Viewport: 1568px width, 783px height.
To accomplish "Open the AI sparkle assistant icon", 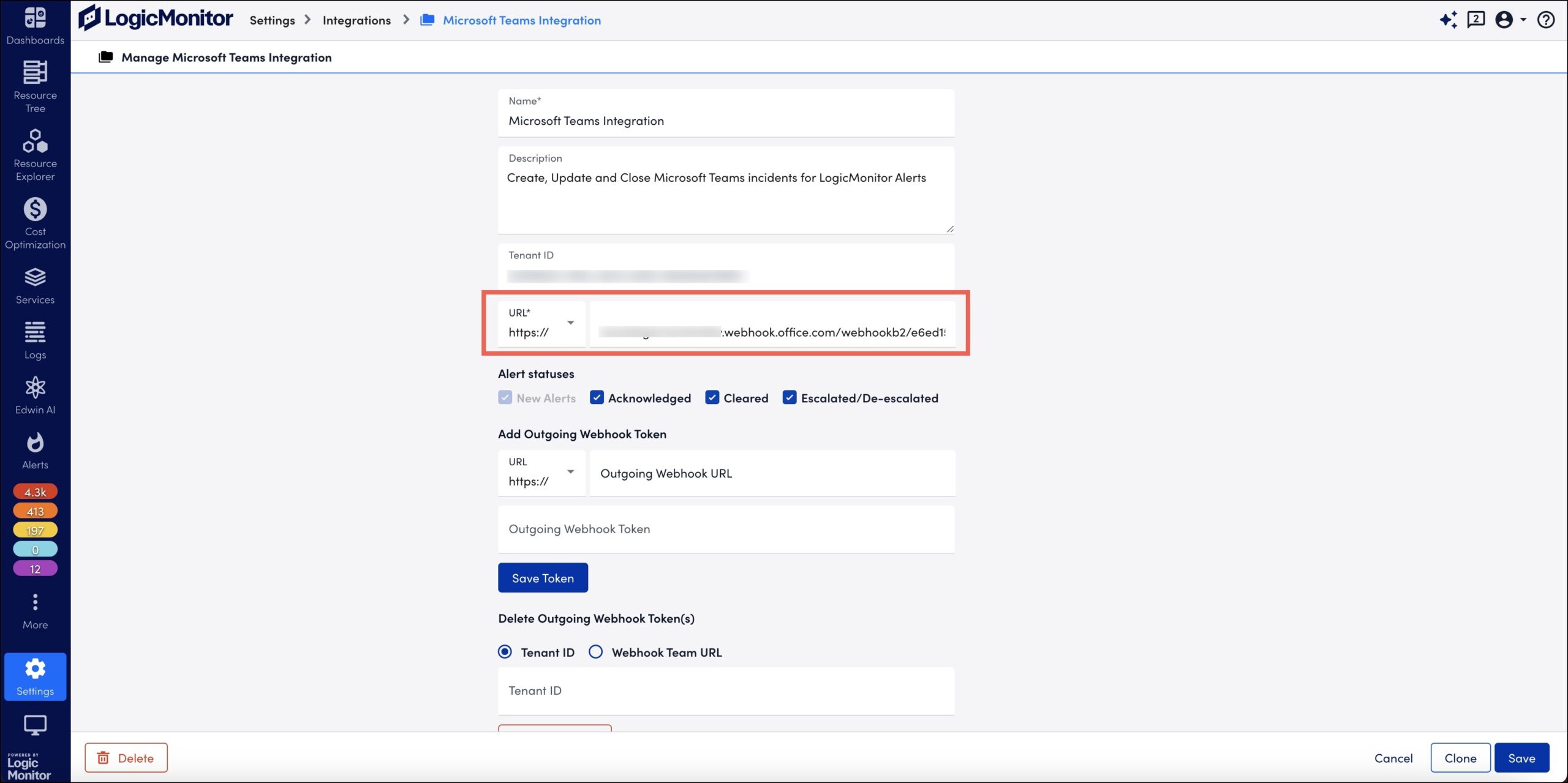I will tap(1448, 20).
